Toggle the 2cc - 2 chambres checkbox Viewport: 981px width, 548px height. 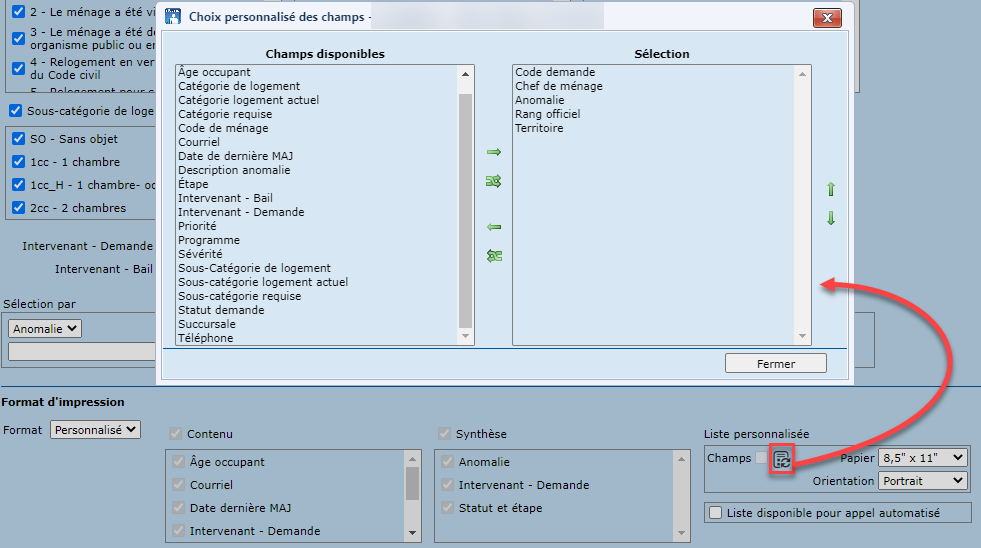[18, 208]
